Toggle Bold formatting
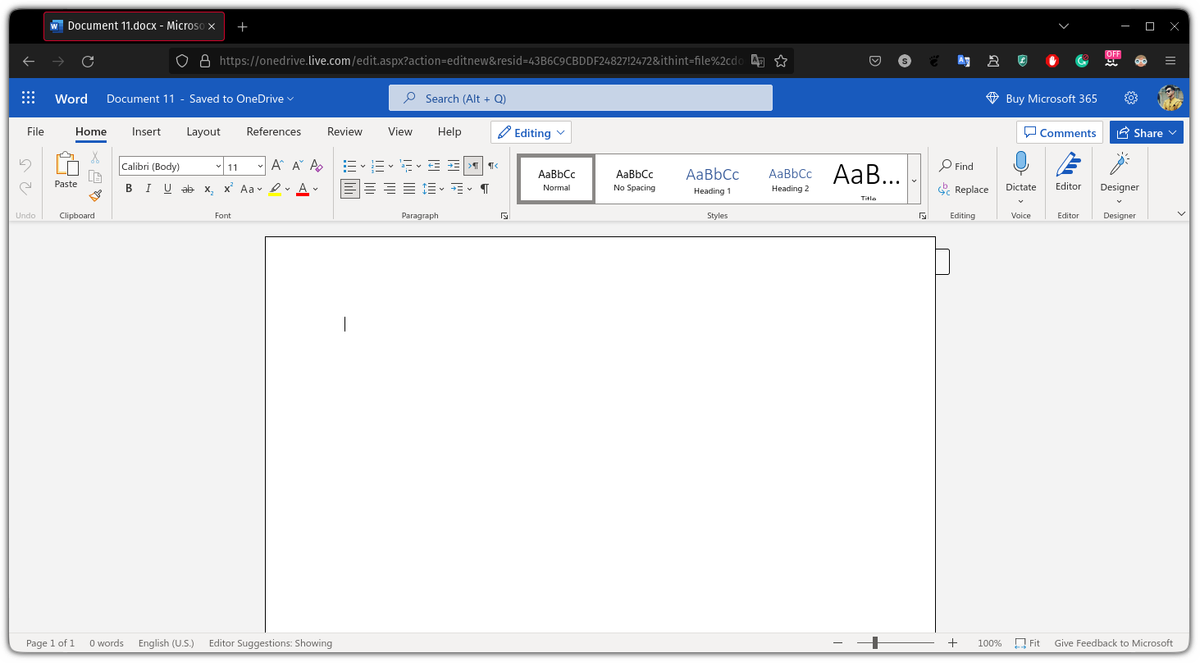 point(128,189)
